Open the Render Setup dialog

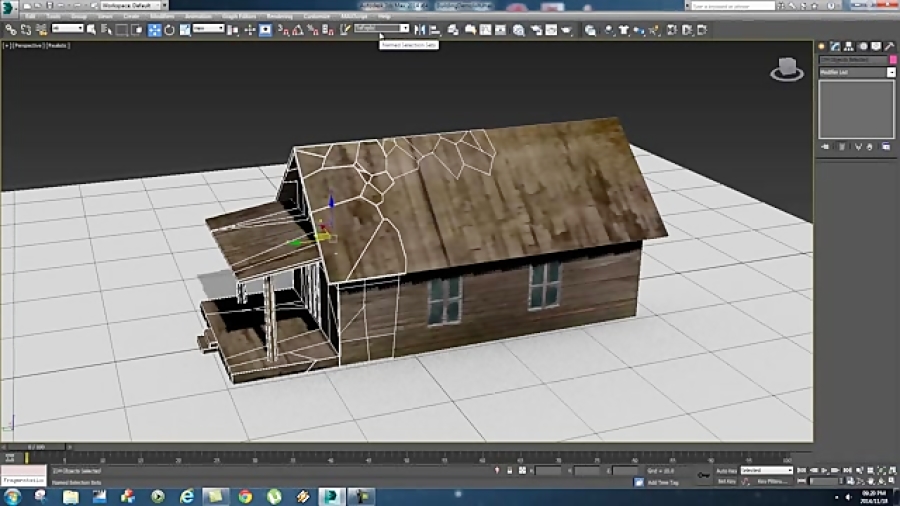(x=537, y=30)
